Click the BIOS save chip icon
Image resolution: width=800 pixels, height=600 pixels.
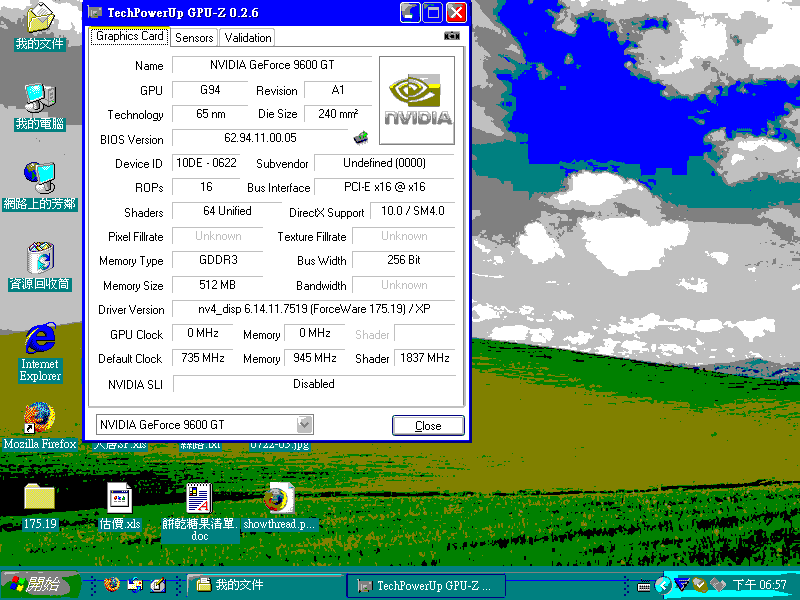tap(361, 137)
